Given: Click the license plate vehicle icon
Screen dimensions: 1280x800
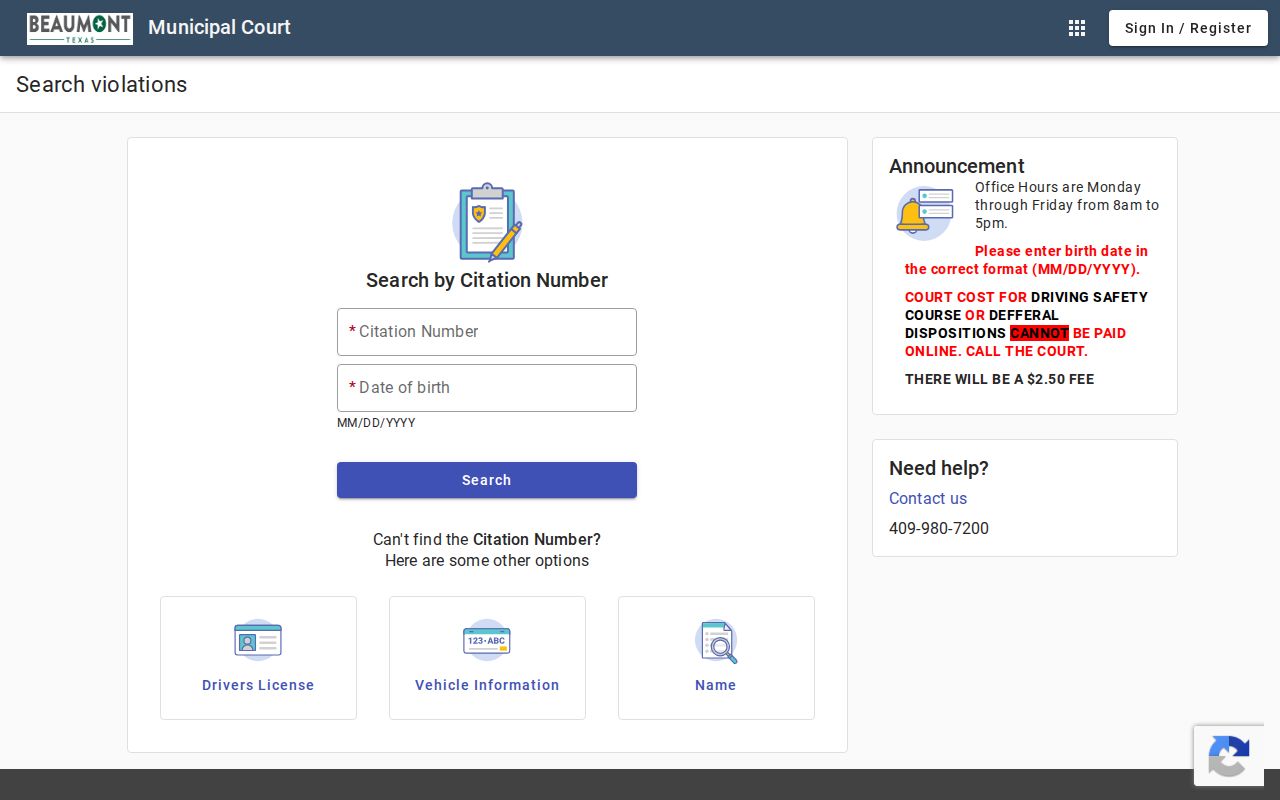Looking at the screenshot, I should [487, 640].
